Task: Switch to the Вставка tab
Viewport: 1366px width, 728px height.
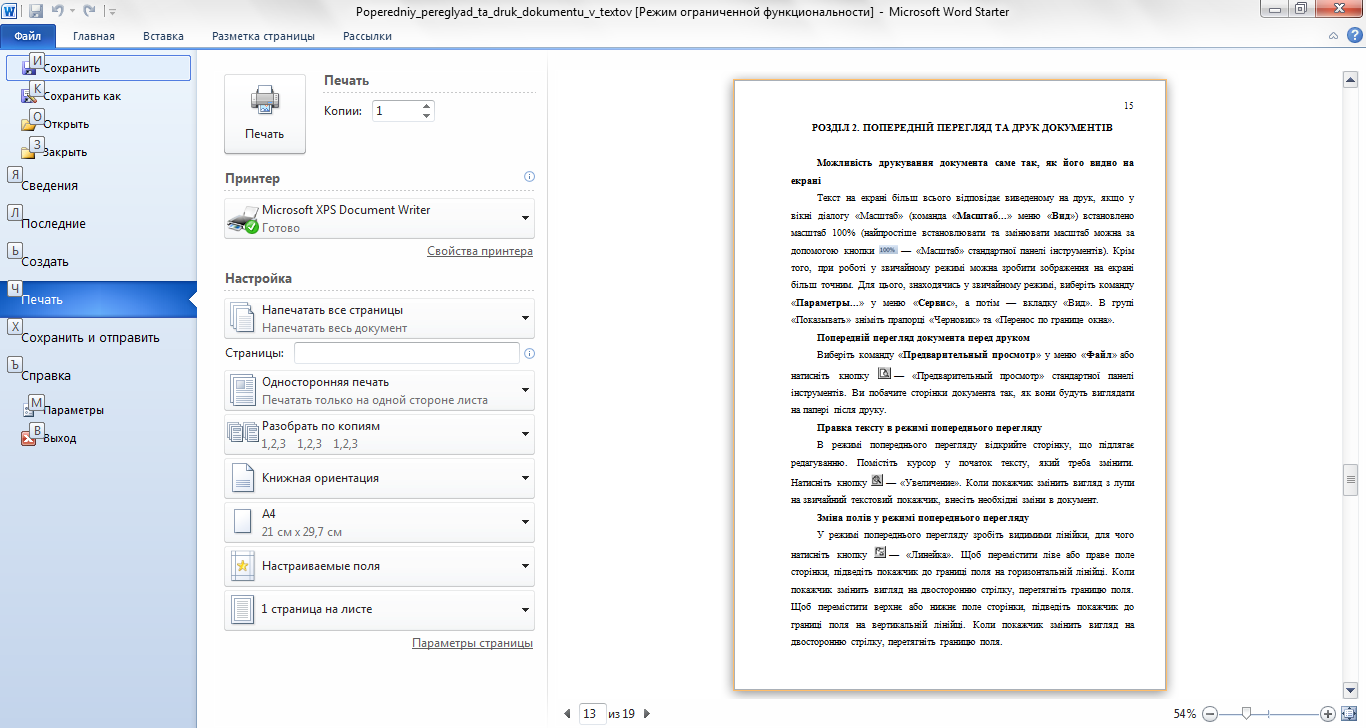Action: 163,36
